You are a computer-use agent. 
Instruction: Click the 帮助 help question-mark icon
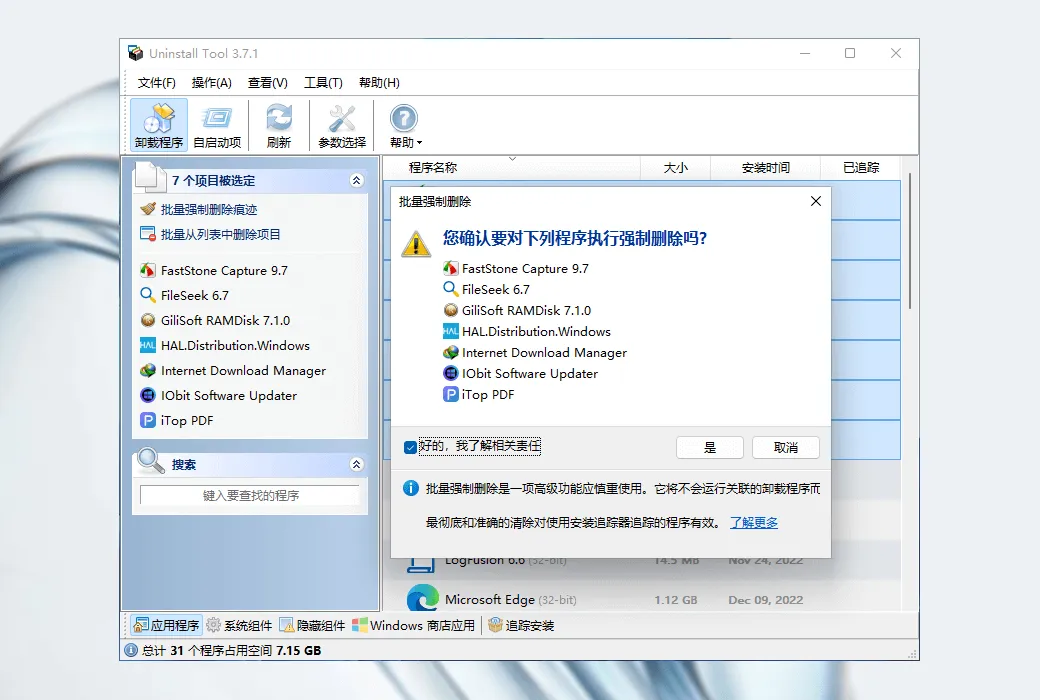click(x=403, y=119)
